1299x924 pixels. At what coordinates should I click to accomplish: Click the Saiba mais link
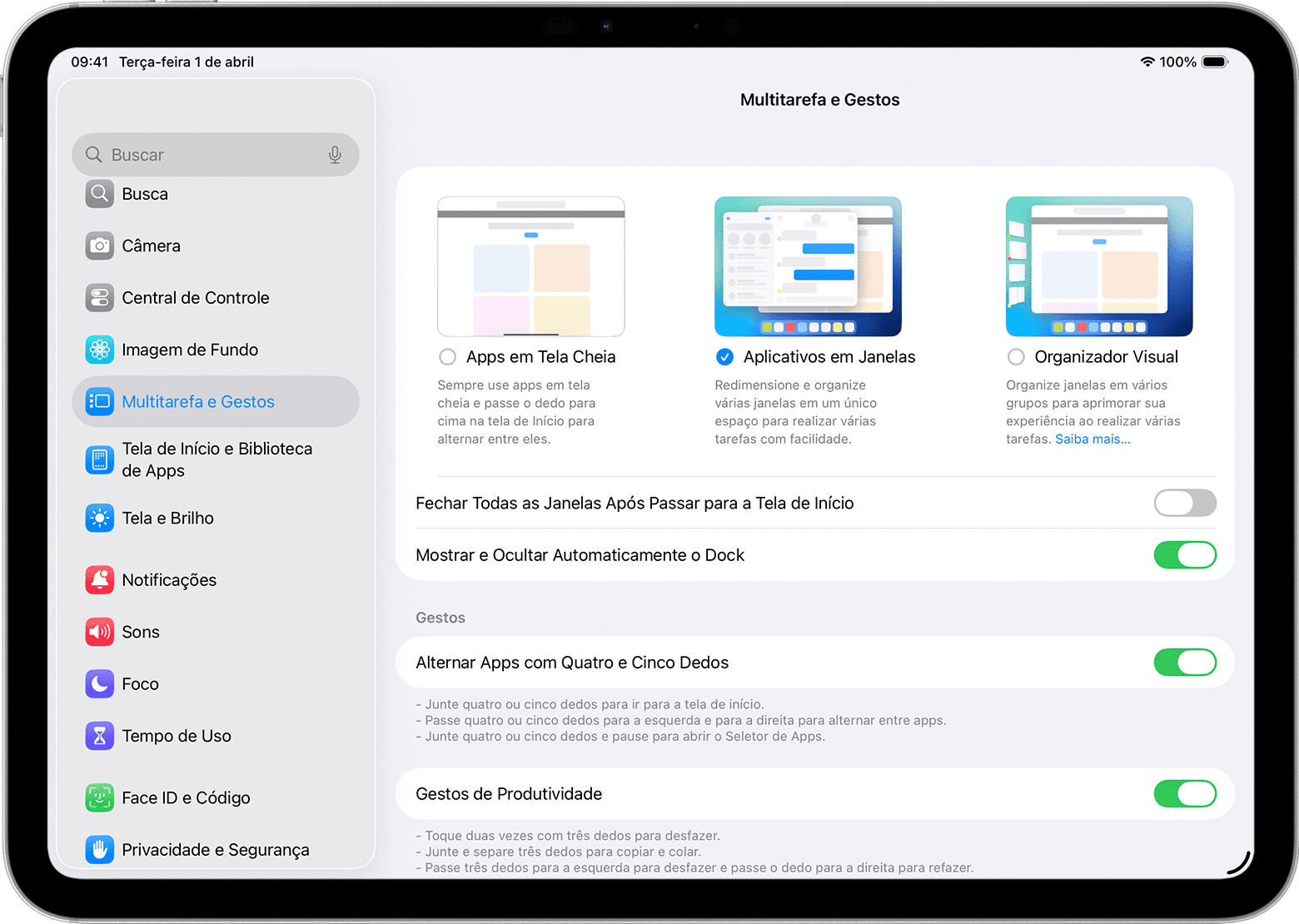[1092, 440]
